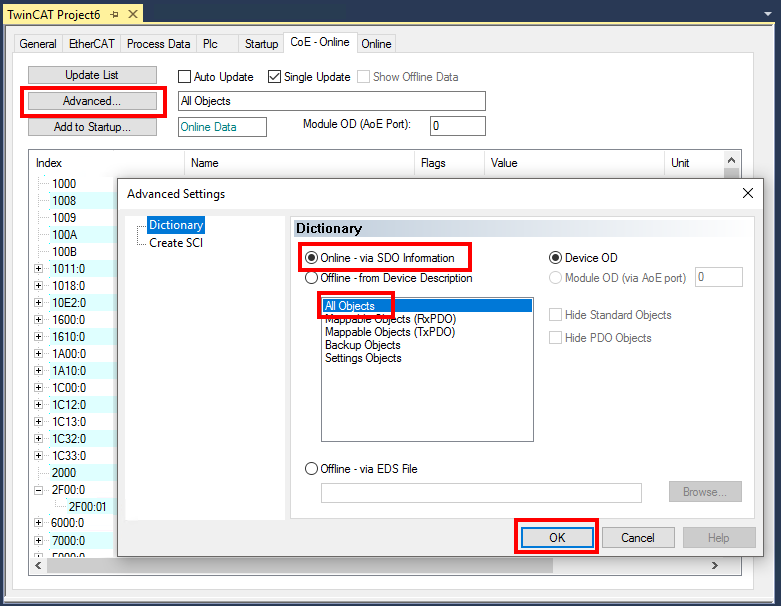The height and width of the screenshot is (607, 781).
Task: Switch to the Online tab
Action: (376, 44)
